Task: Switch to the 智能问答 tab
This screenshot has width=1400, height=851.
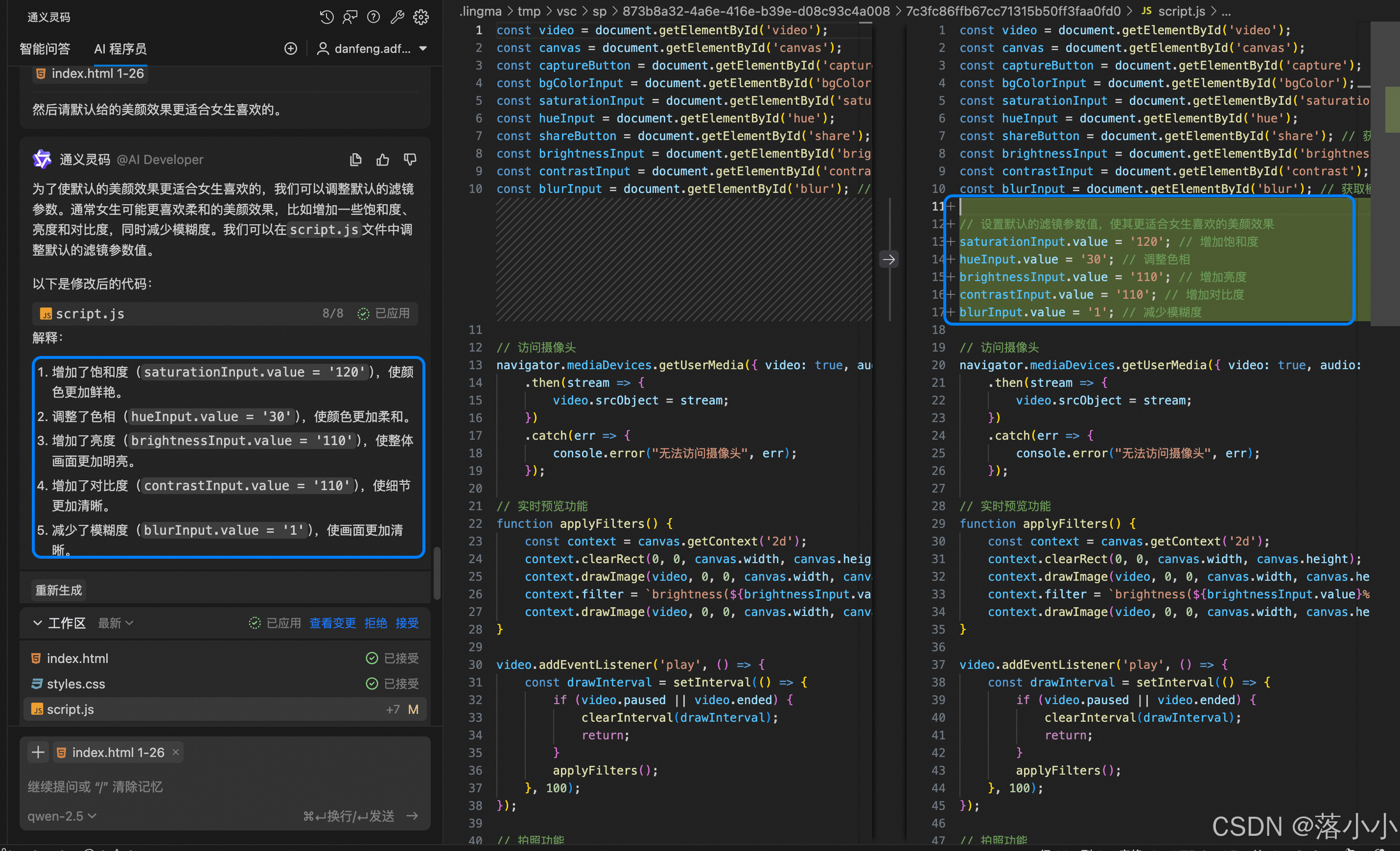Action: (x=45, y=49)
